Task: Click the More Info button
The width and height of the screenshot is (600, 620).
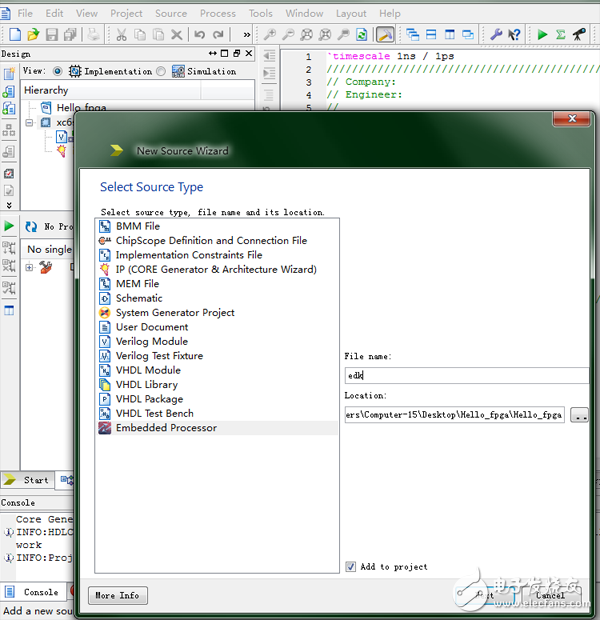Action: click(x=117, y=595)
